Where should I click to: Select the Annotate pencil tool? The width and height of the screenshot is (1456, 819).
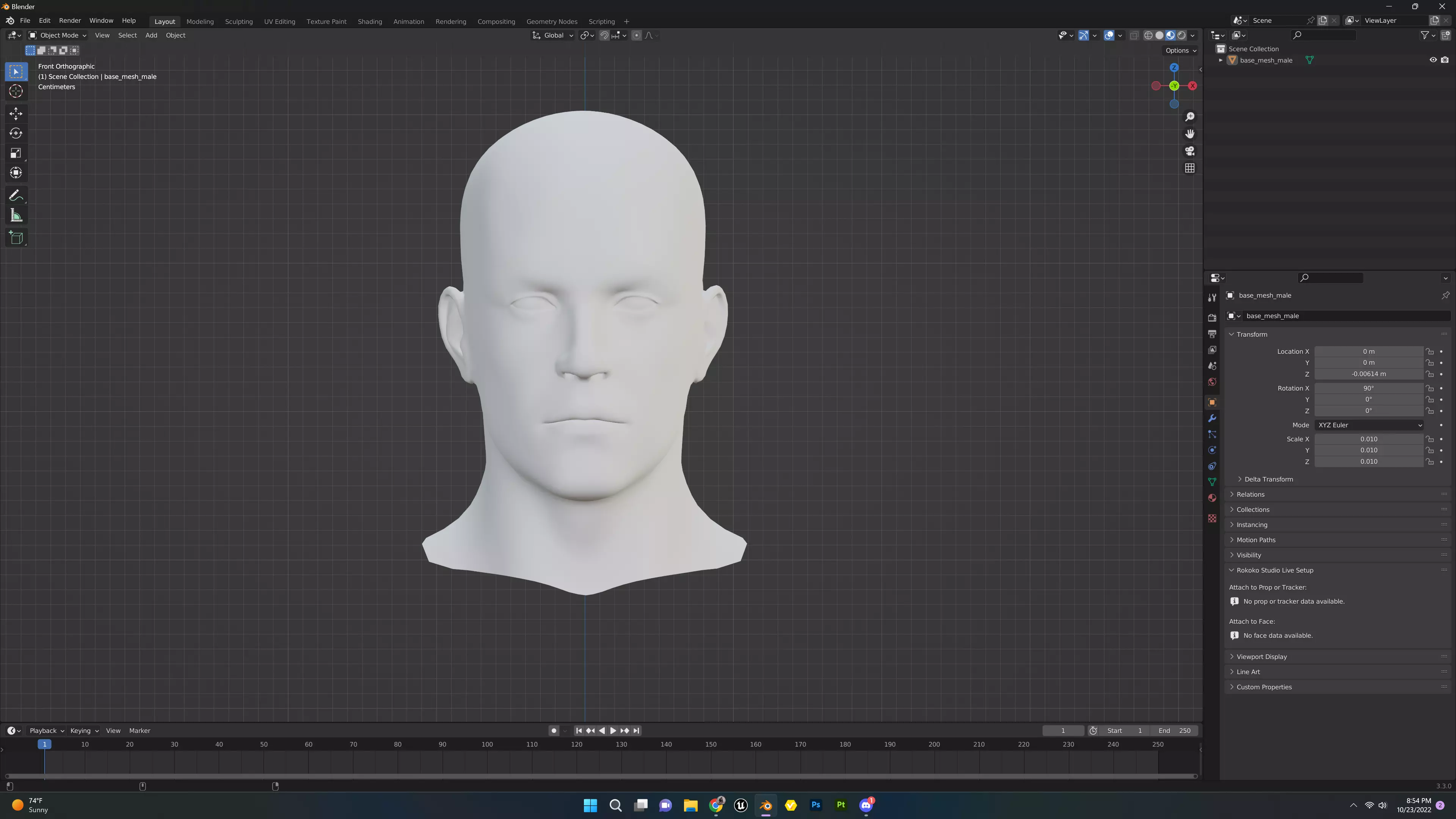coord(16,196)
